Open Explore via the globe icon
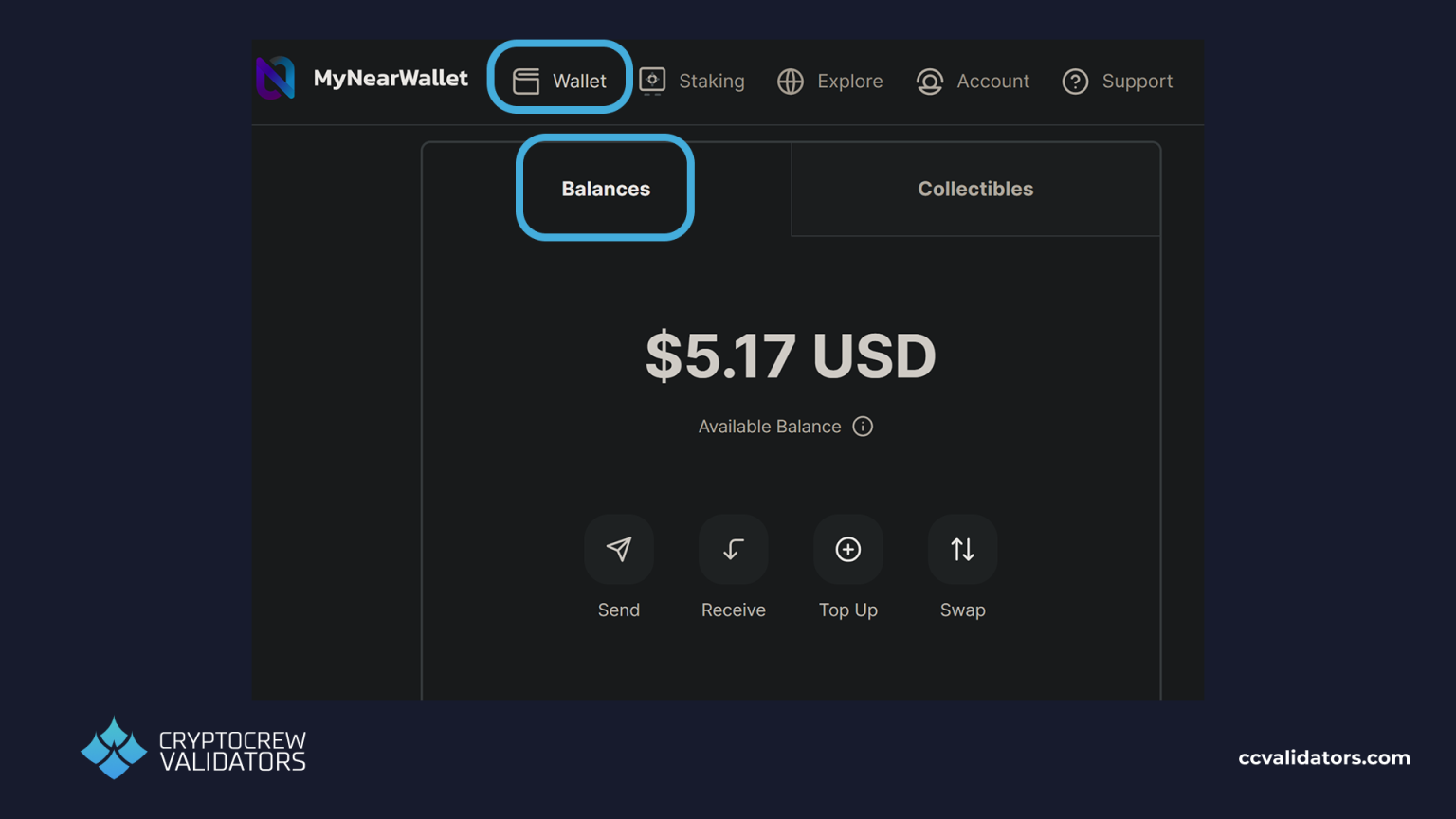1456x819 pixels. (791, 82)
